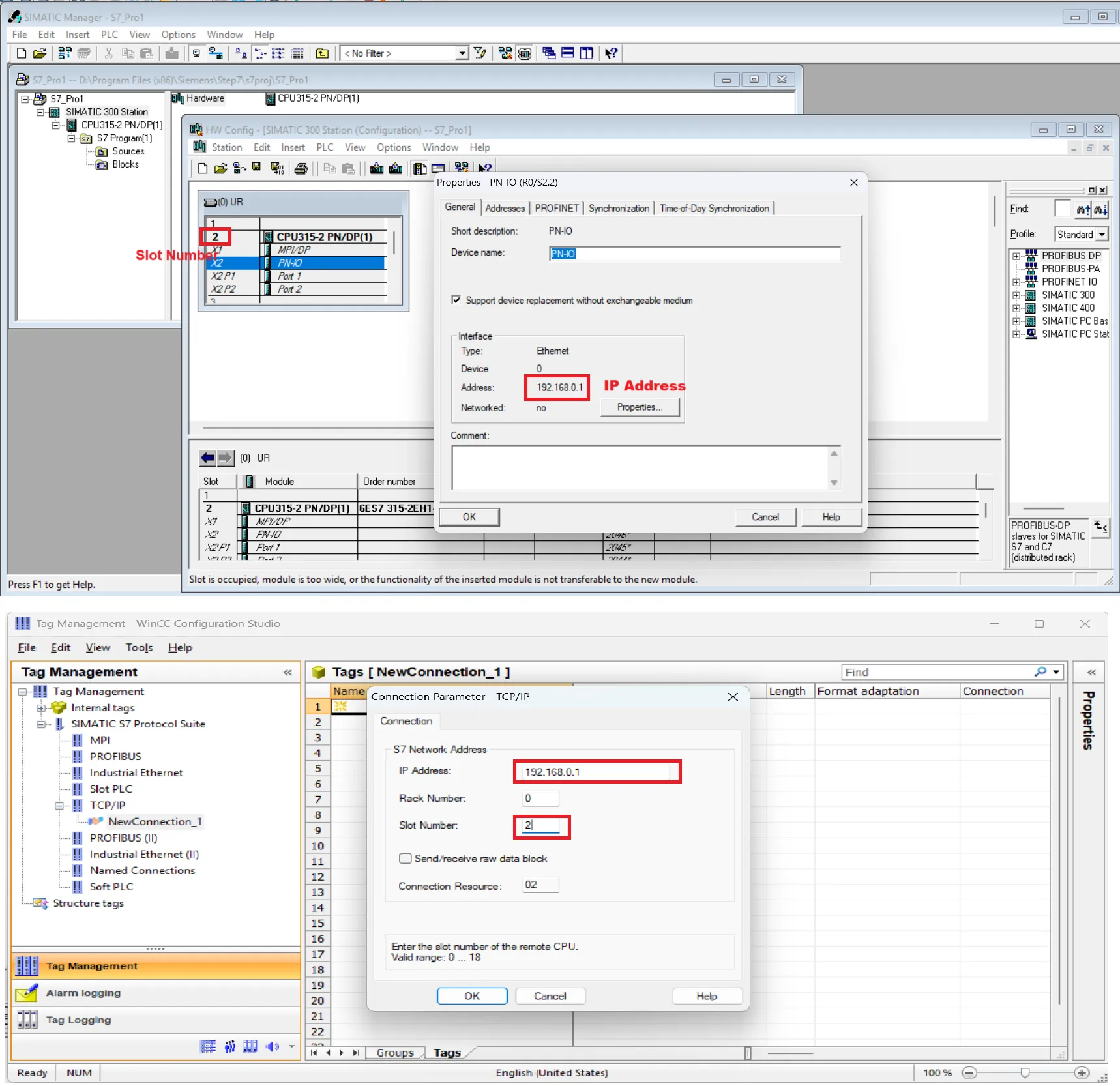Viewport: 1120px width, 1086px height.
Task: Click the Up One Level folder icon
Action: click(x=322, y=53)
